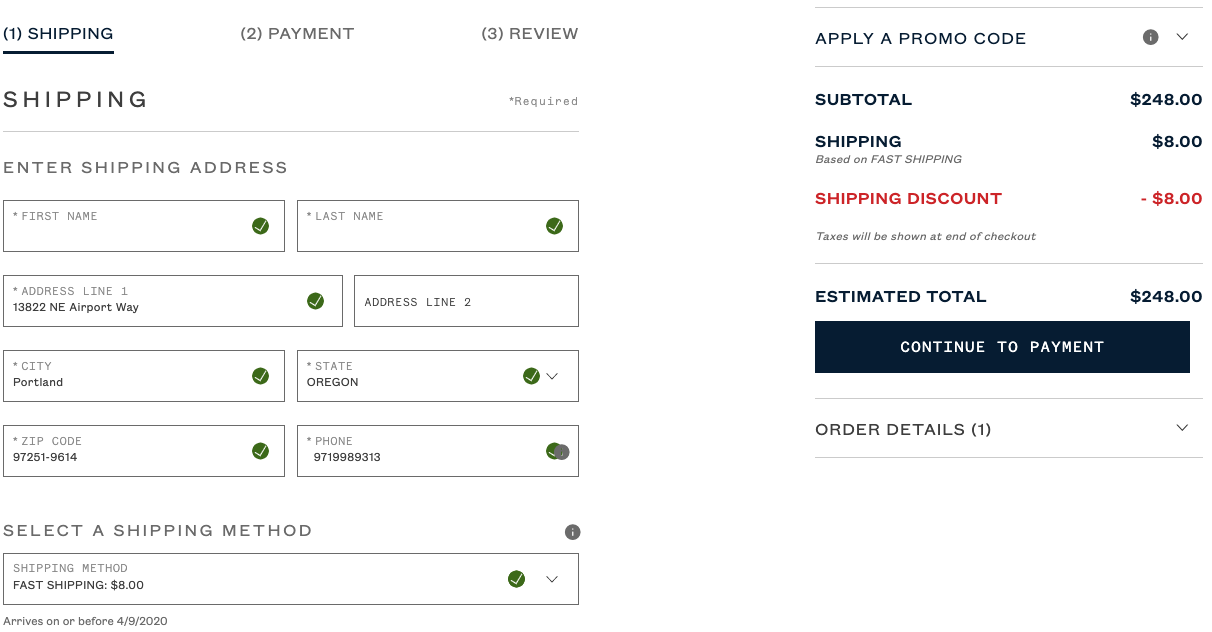Click the promo code info icon
The image size is (1212, 632).
(x=1150, y=37)
